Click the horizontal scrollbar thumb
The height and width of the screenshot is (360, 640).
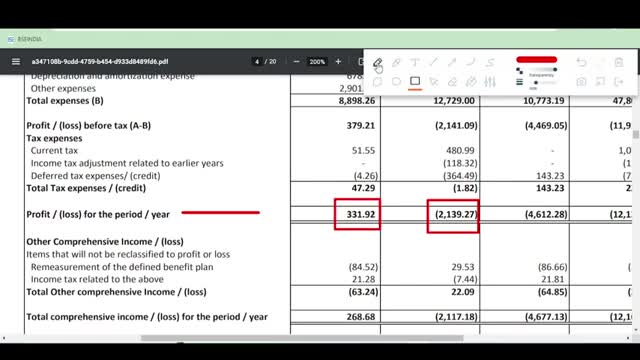tap(302, 338)
